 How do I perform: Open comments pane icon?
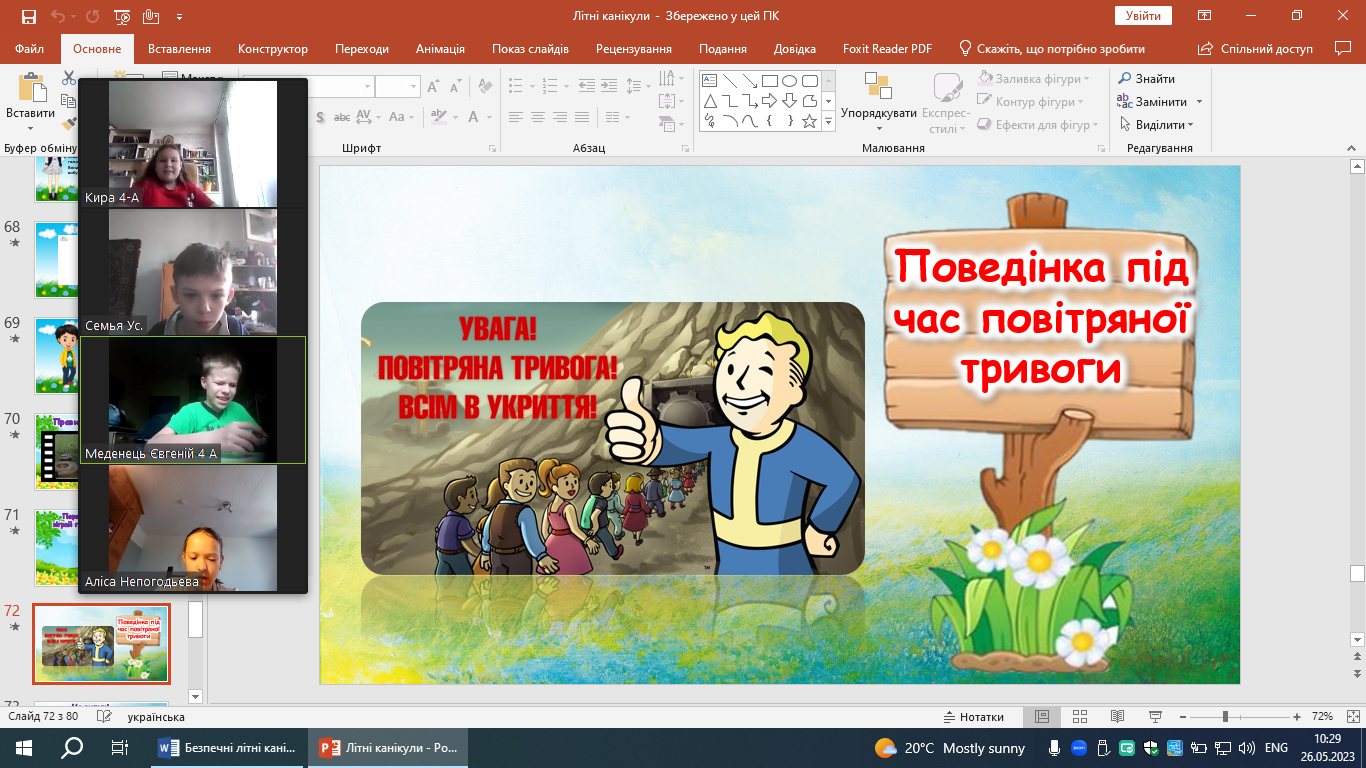[1344, 48]
